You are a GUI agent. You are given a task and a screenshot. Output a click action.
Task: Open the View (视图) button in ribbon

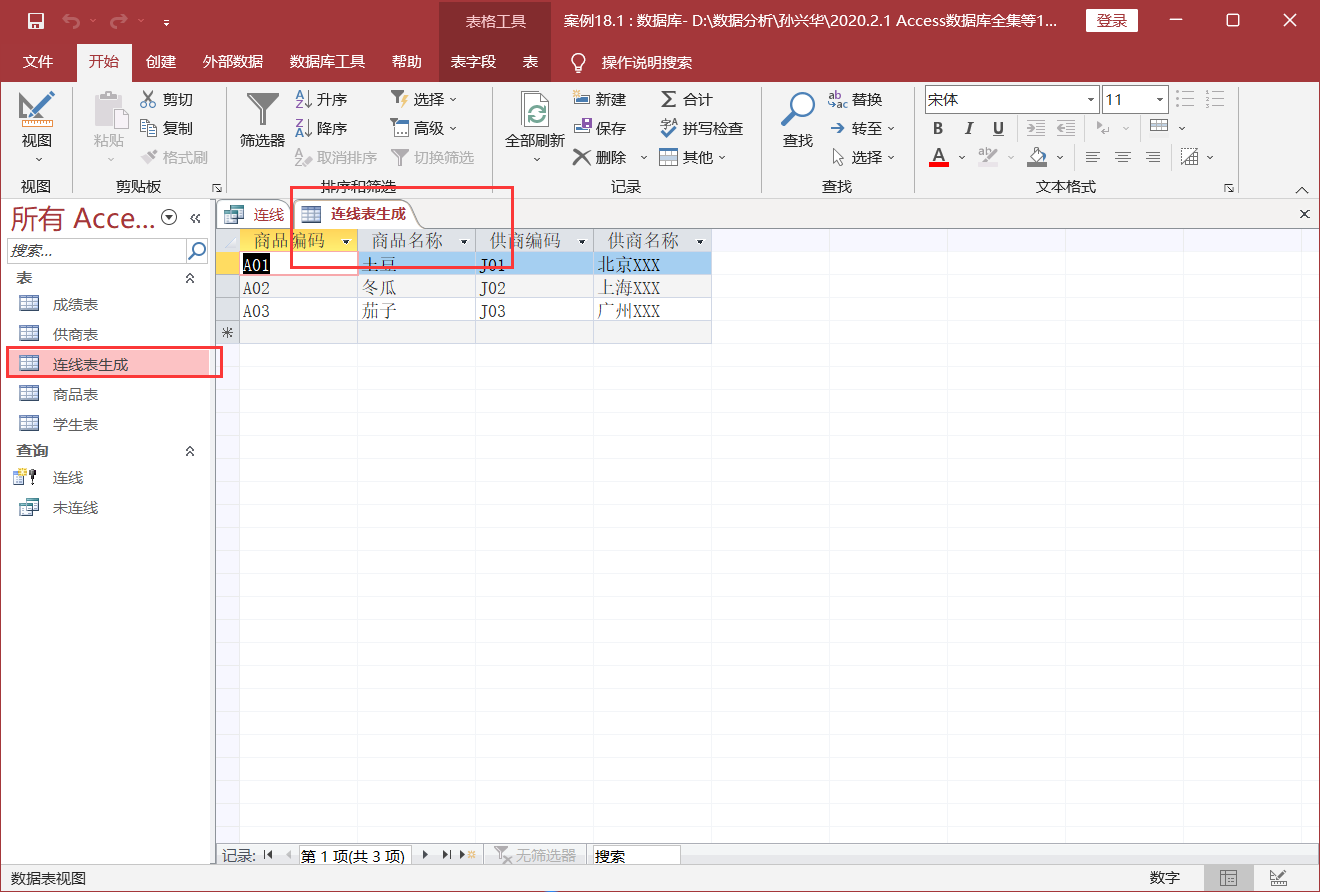coord(37,126)
